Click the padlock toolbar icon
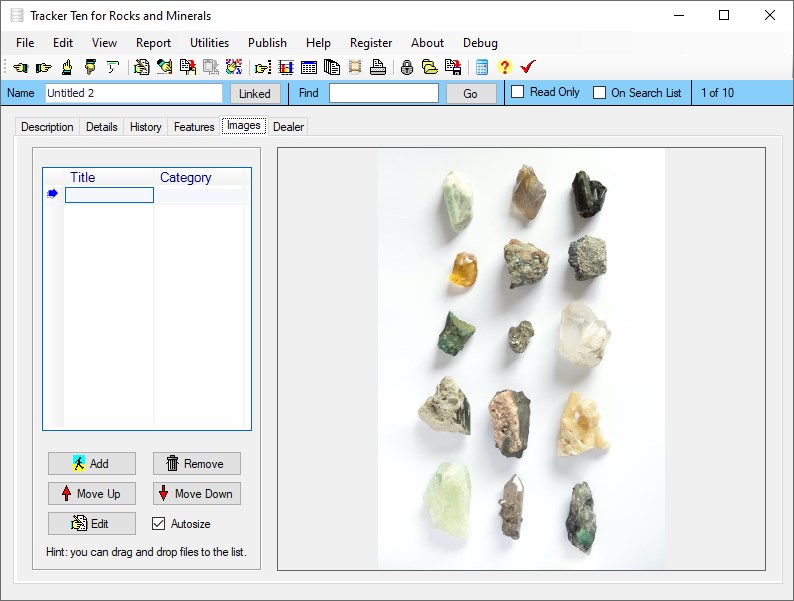 (x=407, y=67)
